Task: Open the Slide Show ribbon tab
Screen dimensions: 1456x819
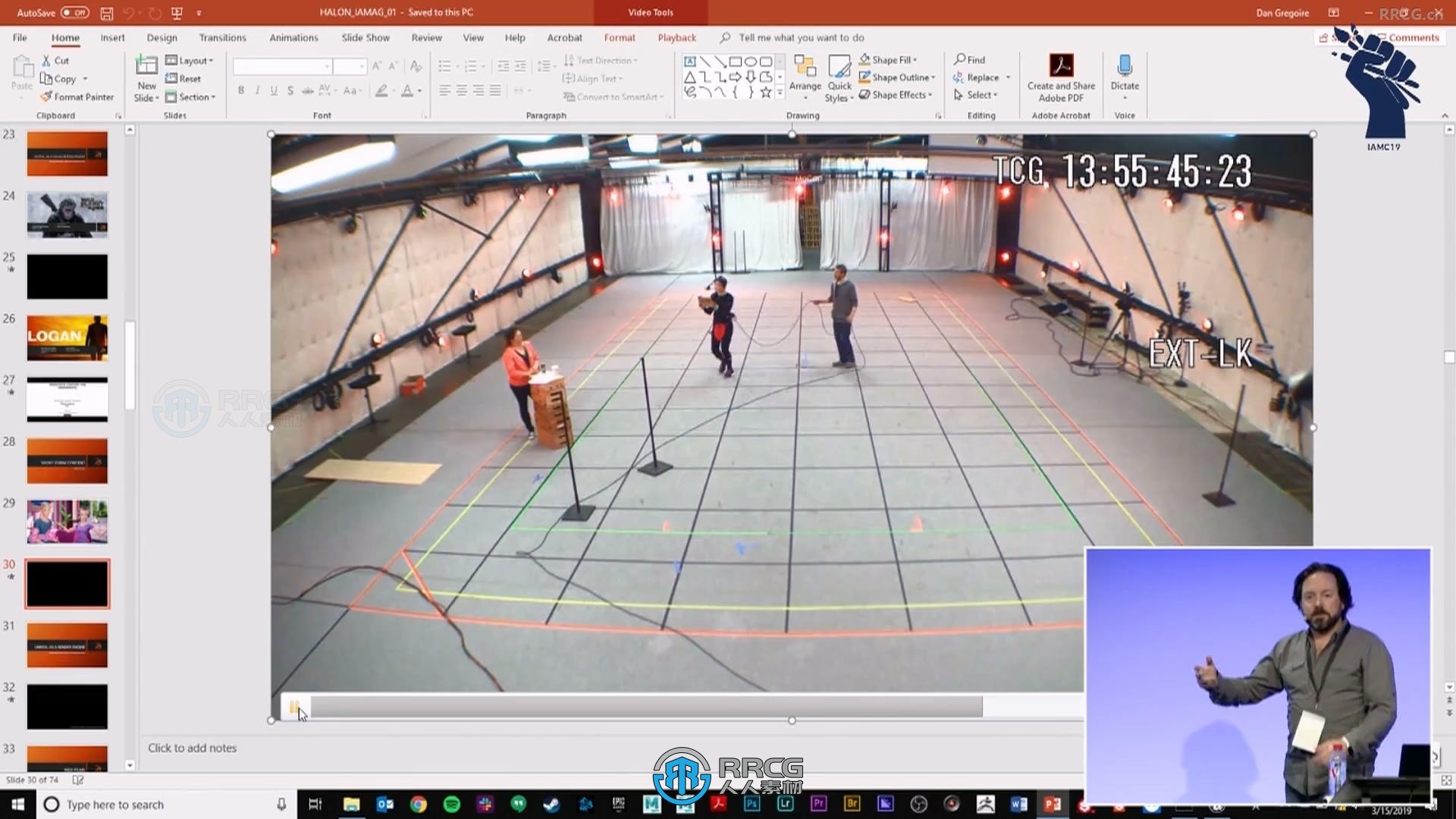Action: (366, 37)
